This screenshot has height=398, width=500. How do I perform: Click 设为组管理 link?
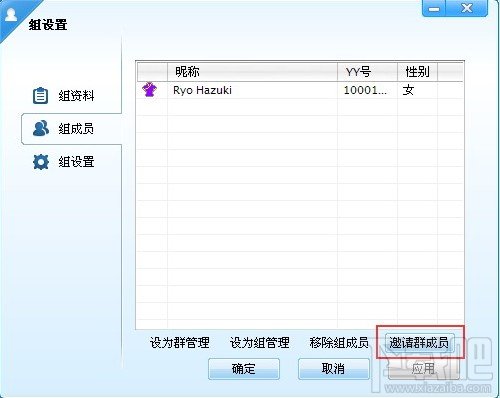(260, 343)
